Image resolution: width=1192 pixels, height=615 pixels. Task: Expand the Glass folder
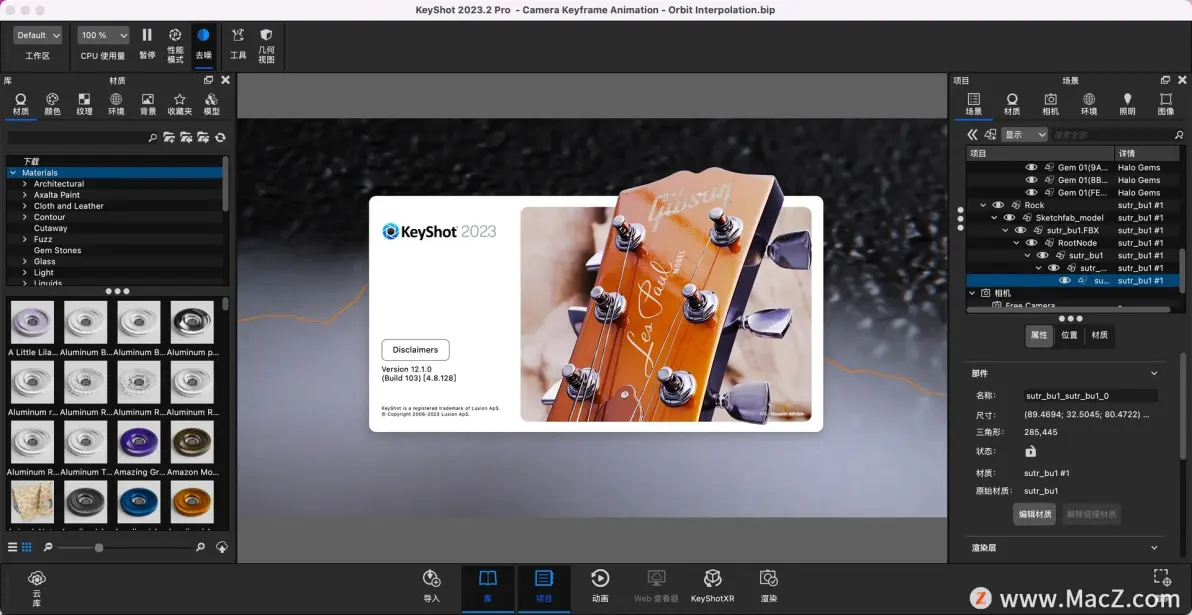pos(25,262)
